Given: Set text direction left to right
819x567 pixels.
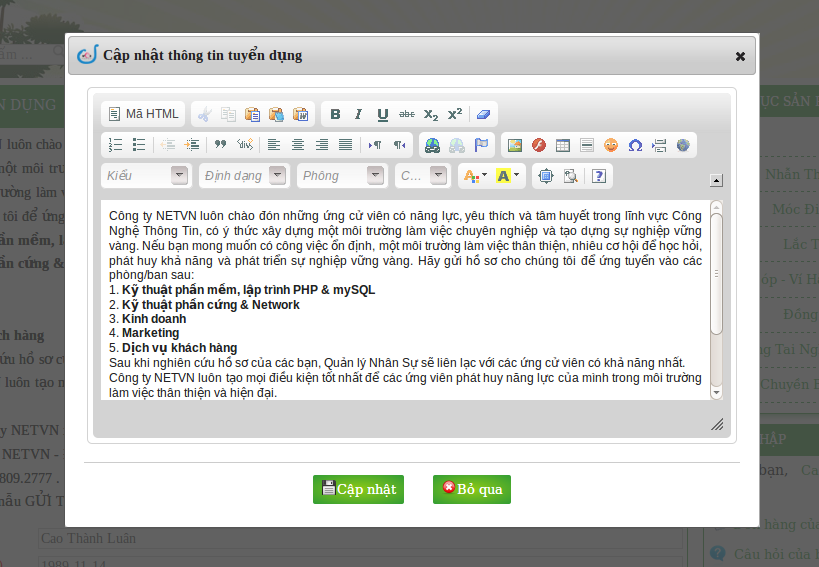Looking at the screenshot, I should coord(375,145).
